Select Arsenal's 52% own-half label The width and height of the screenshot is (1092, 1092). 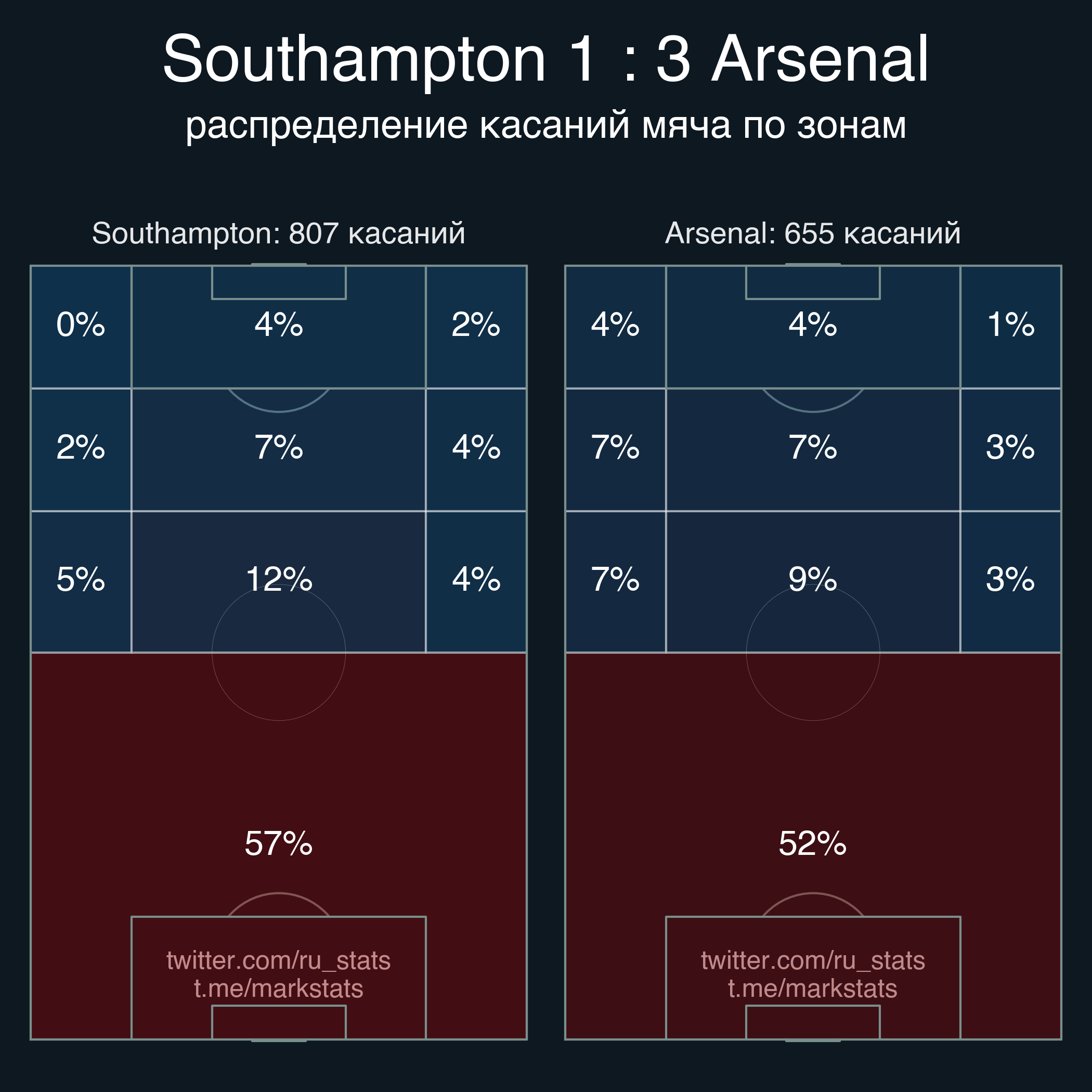pyautogui.click(x=813, y=843)
